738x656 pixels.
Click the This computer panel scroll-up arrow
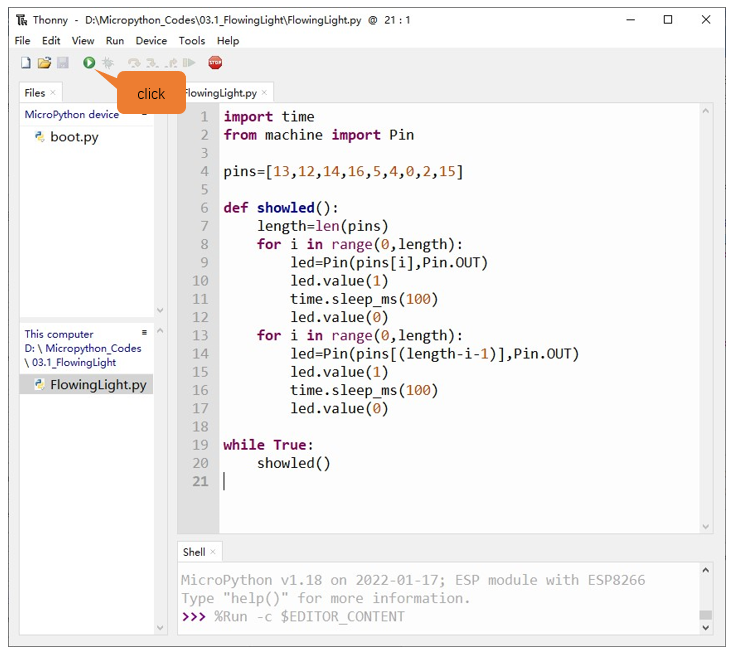(160, 331)
